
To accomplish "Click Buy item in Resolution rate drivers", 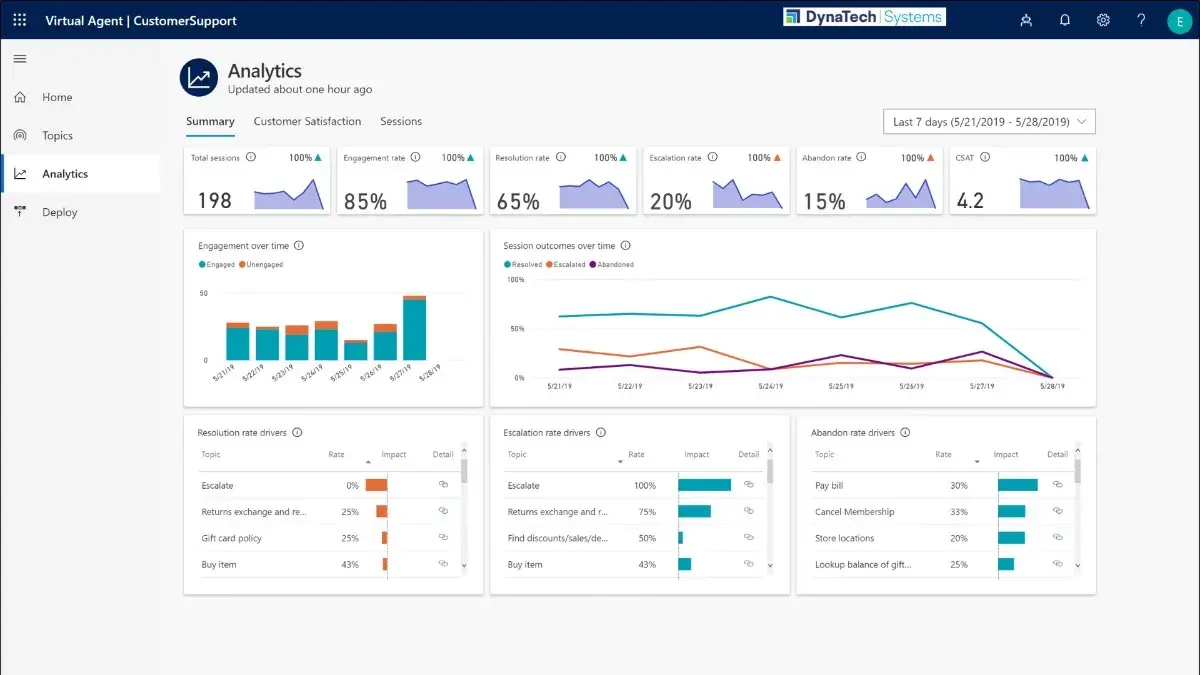I will coord(219,565).
